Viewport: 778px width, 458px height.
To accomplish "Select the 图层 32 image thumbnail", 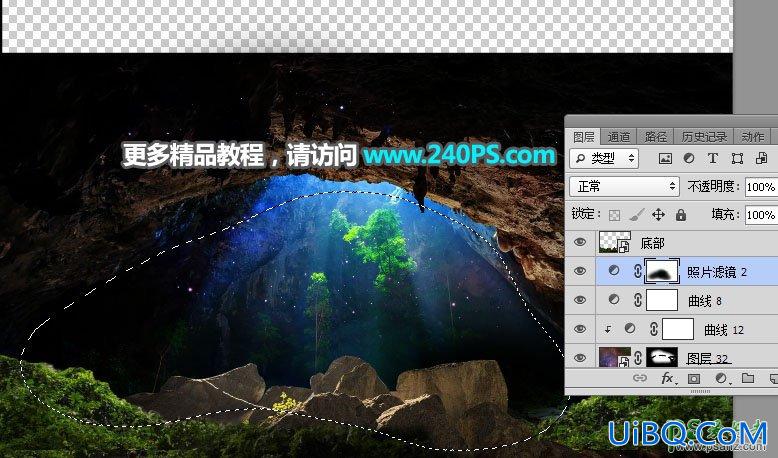I will tap(615, 357).
